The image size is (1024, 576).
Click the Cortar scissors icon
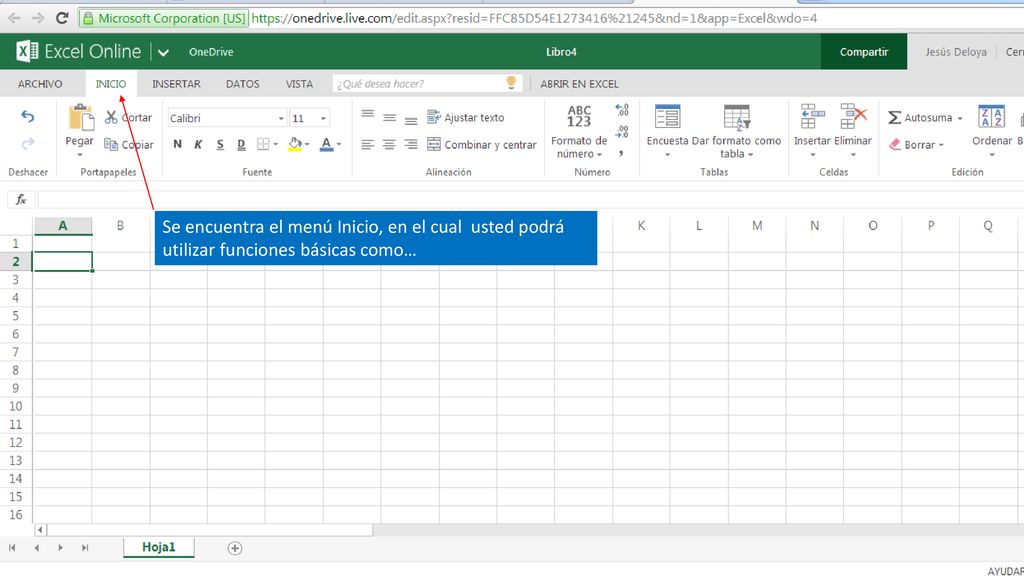[111, 118]
